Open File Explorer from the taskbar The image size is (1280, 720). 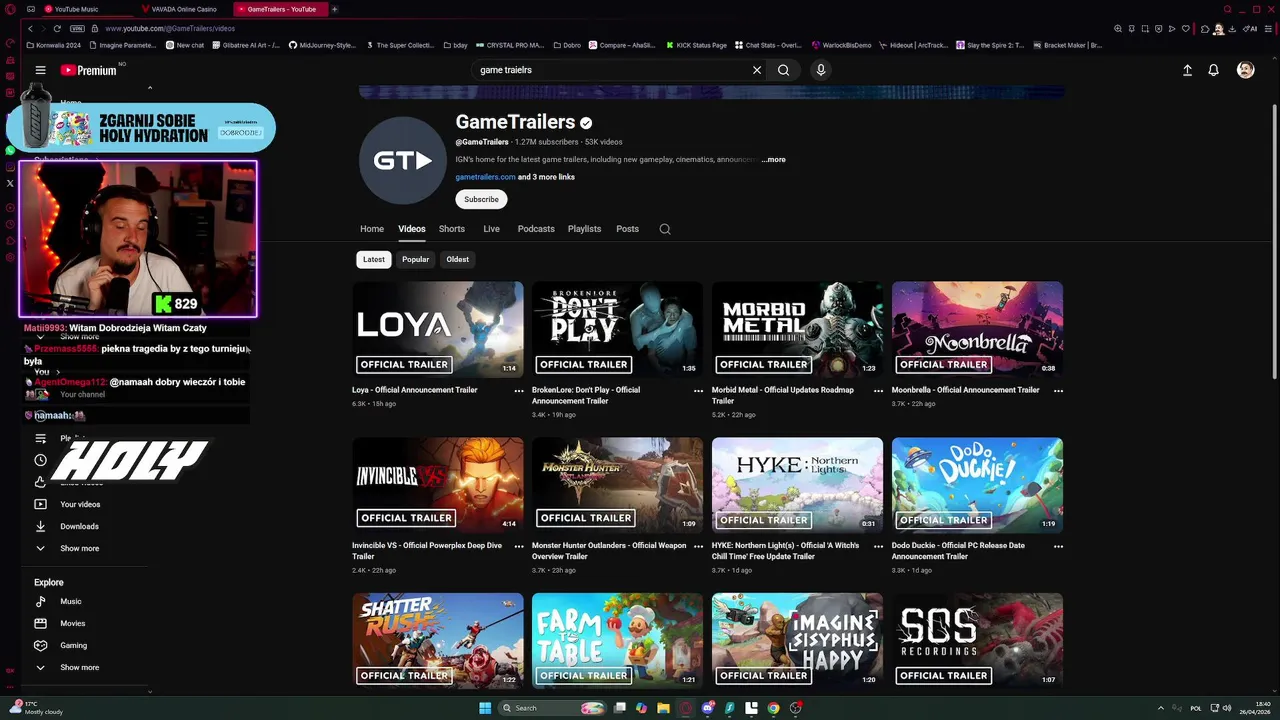pos(663,708)
